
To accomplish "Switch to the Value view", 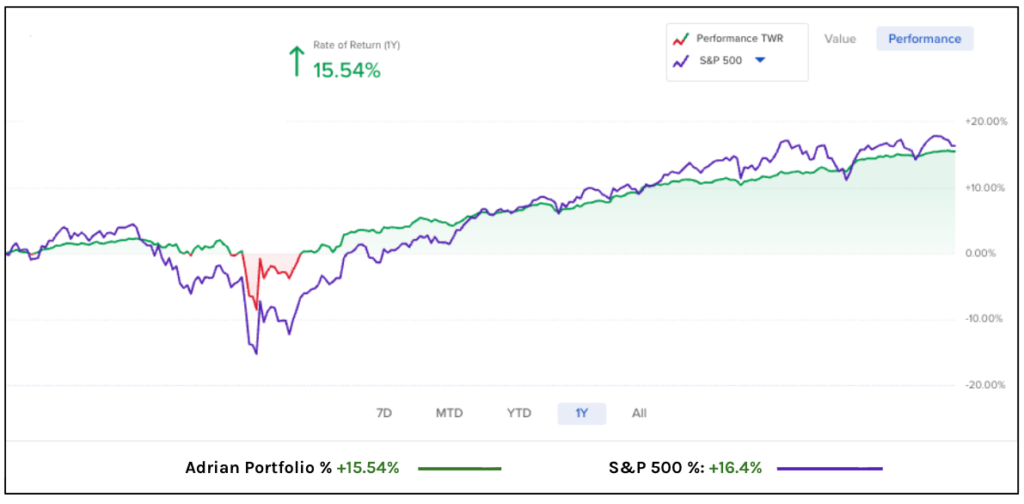I will [x=840, y=39].
